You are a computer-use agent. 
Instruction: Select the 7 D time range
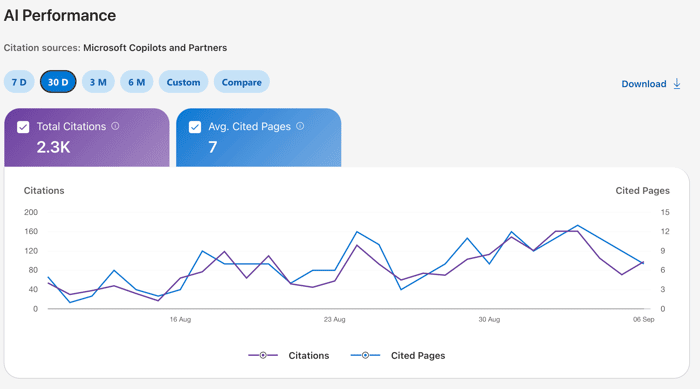pyautogui.click(x=19, y=82)
